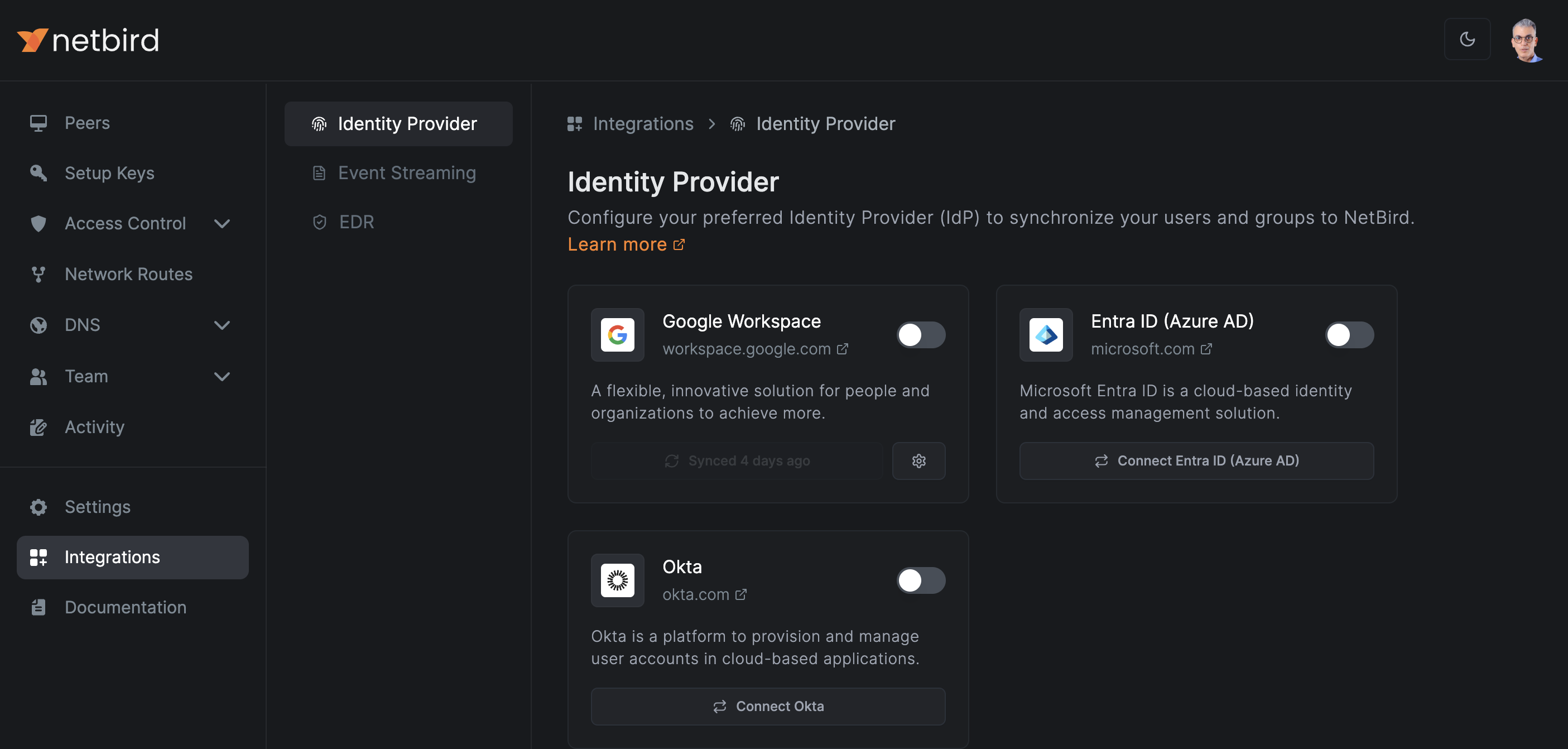Click the Connect Entra ID Azure AD button

[1197, 460]
